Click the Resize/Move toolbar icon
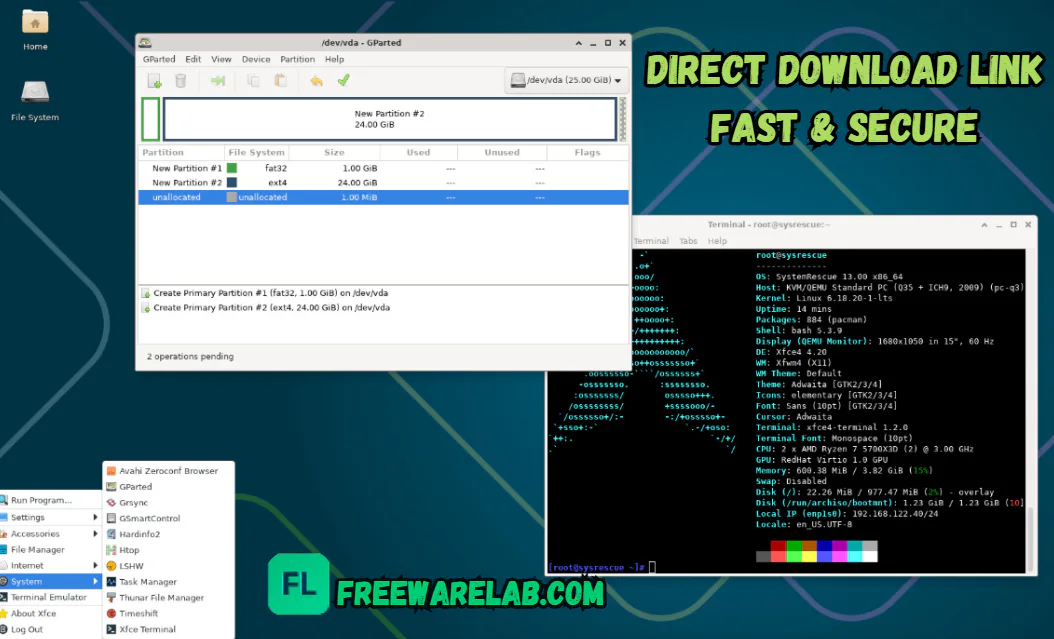The height and width of the screenshot is (639, 1054). (x=218, y=81)
